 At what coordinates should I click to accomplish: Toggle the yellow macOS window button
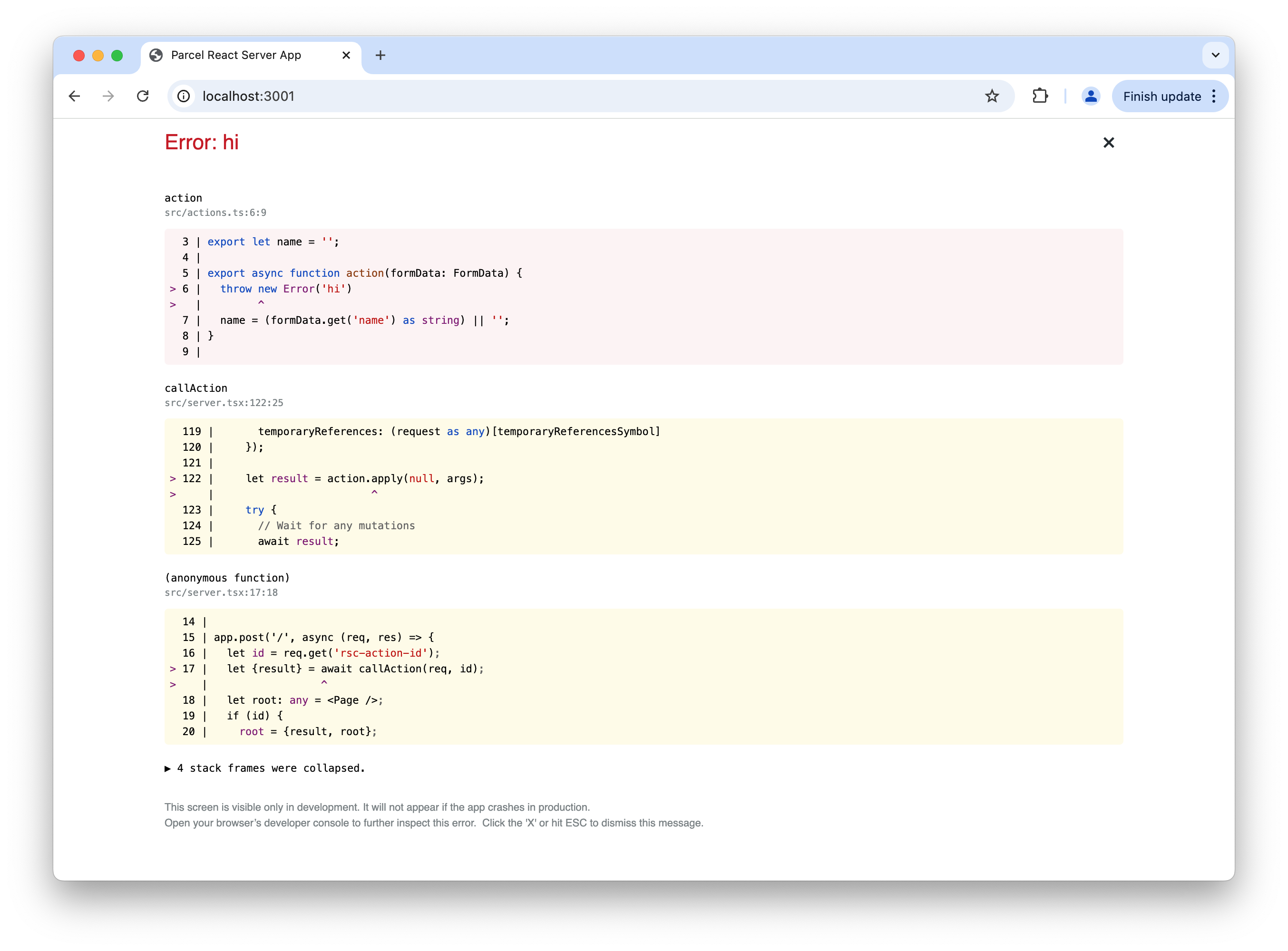click(97, 55)
